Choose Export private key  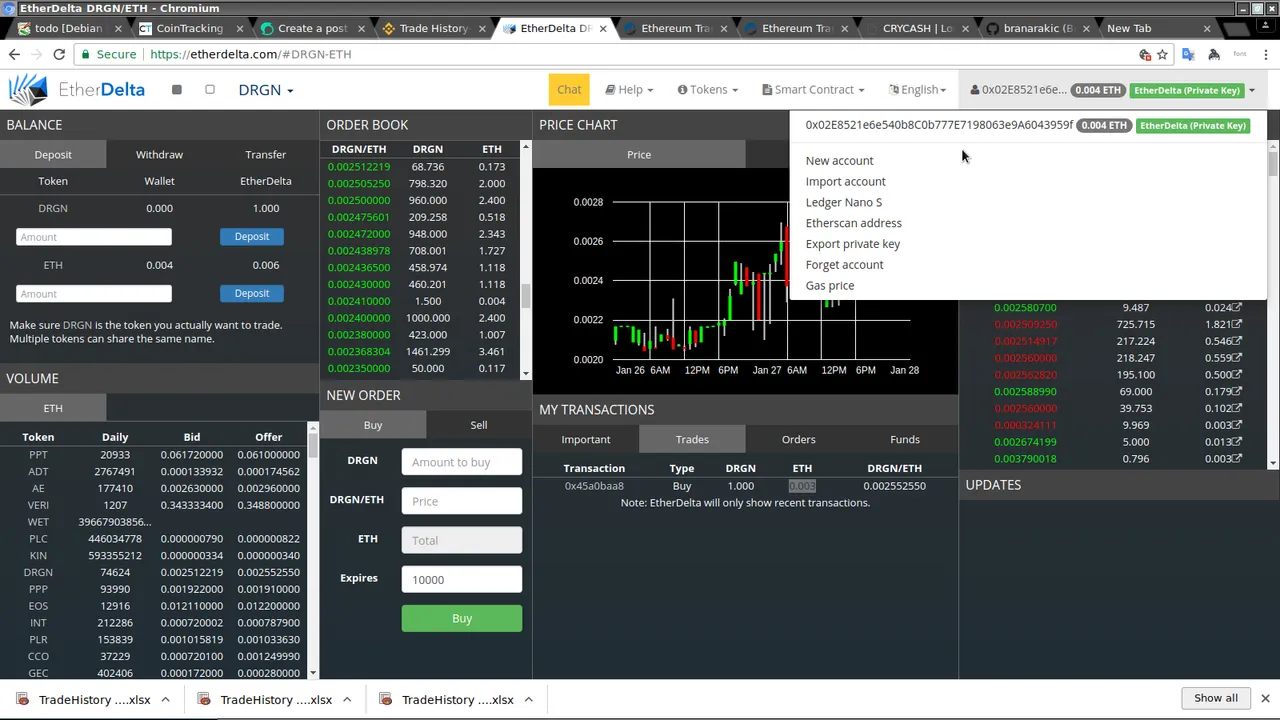852,244
